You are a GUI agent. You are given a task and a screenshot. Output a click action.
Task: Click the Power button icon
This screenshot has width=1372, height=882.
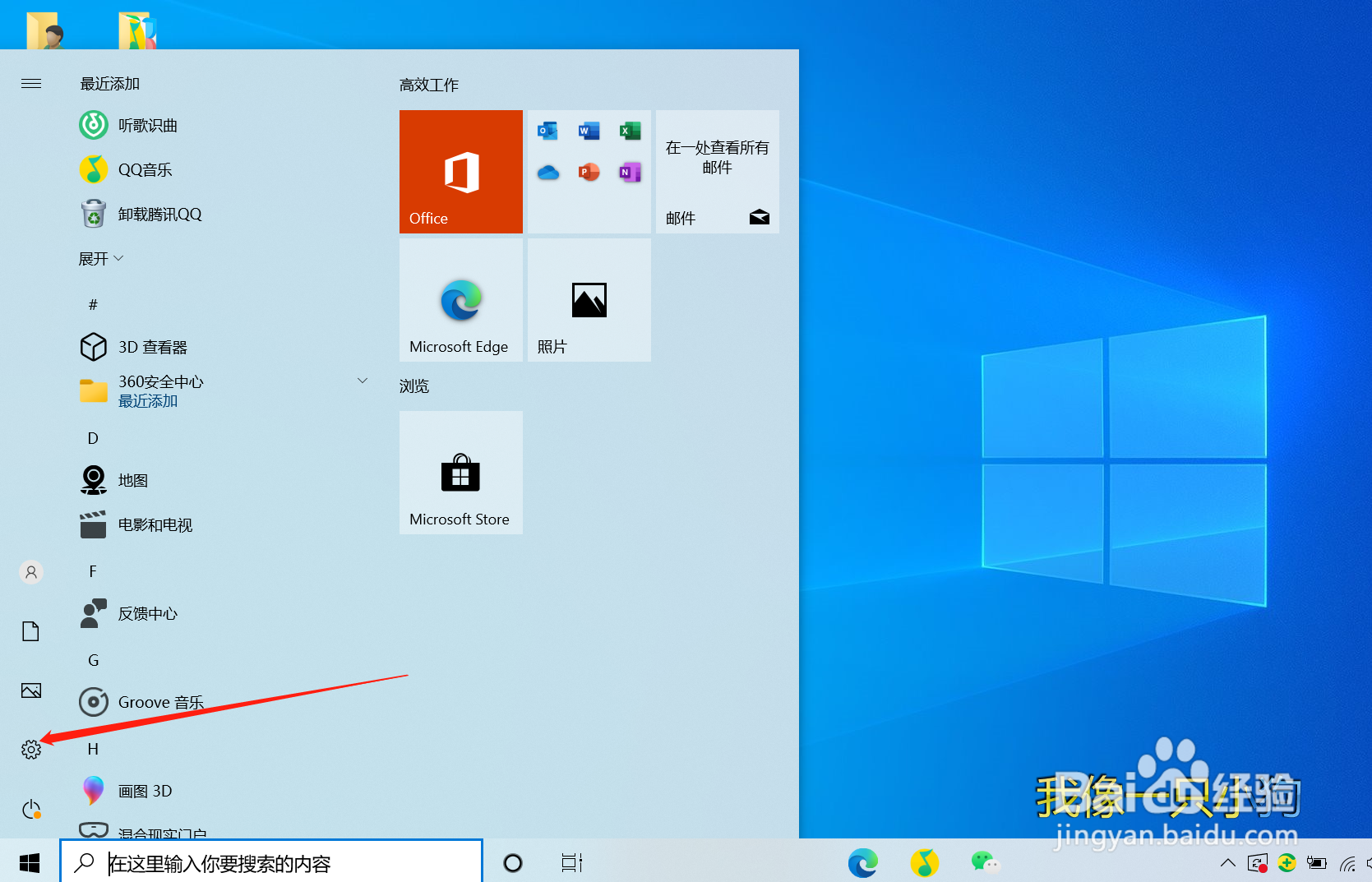click(x=31, y=809)
